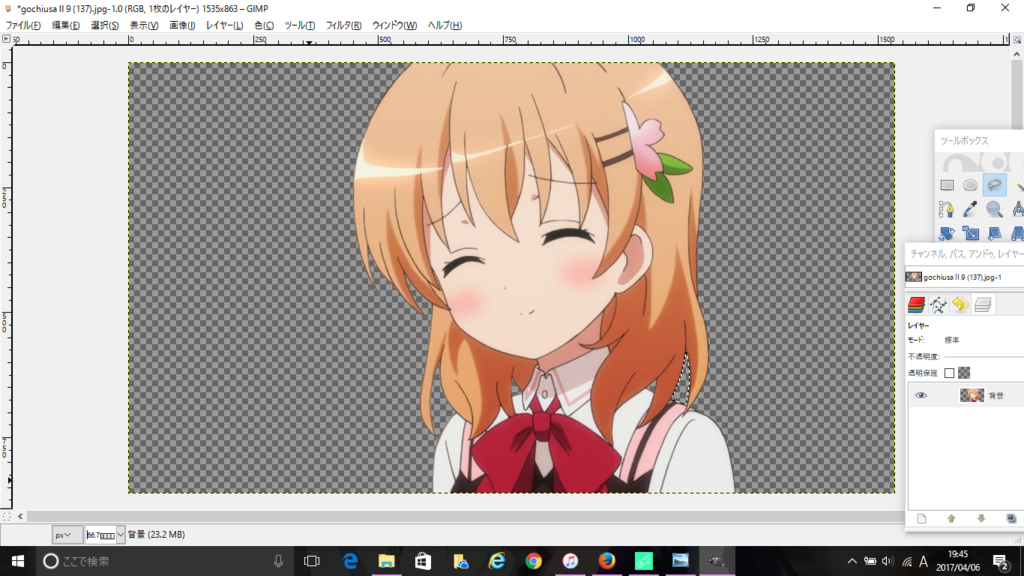Screen dimensions: 1024x576
Task: Select the Color Picker tool
Action: point(971,208)
